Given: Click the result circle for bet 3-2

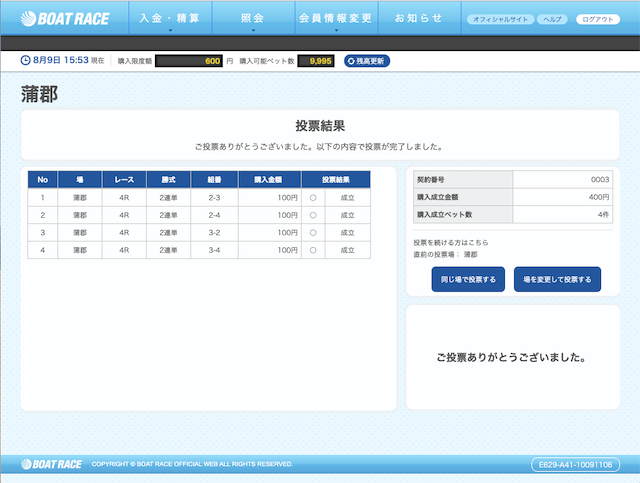Looking at the screenshot, I should point(313,233).
